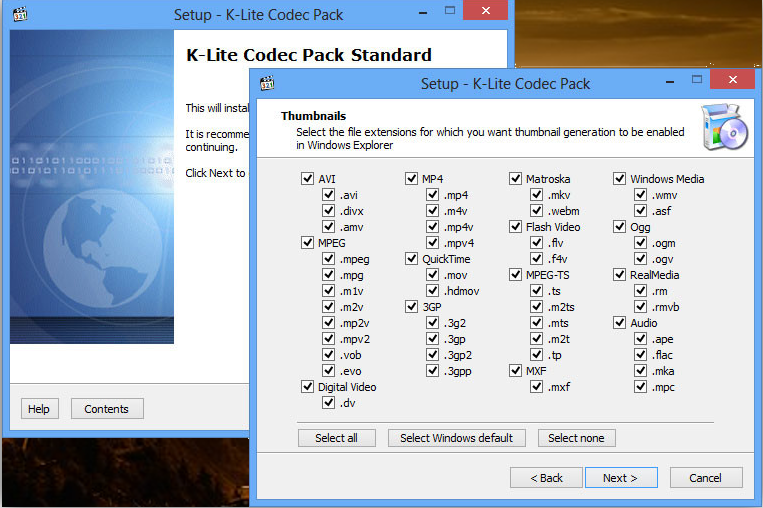Toggle the .3gpp extension checkbox

[433, 371]
